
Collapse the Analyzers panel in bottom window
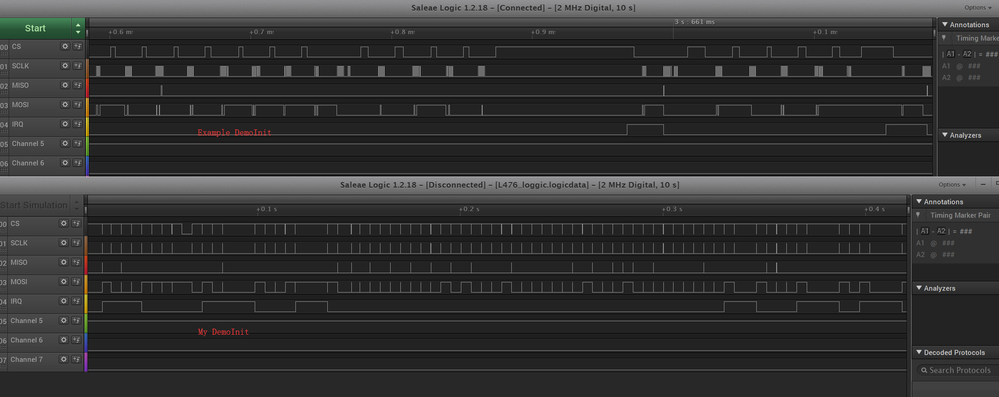tap(919, 288)
